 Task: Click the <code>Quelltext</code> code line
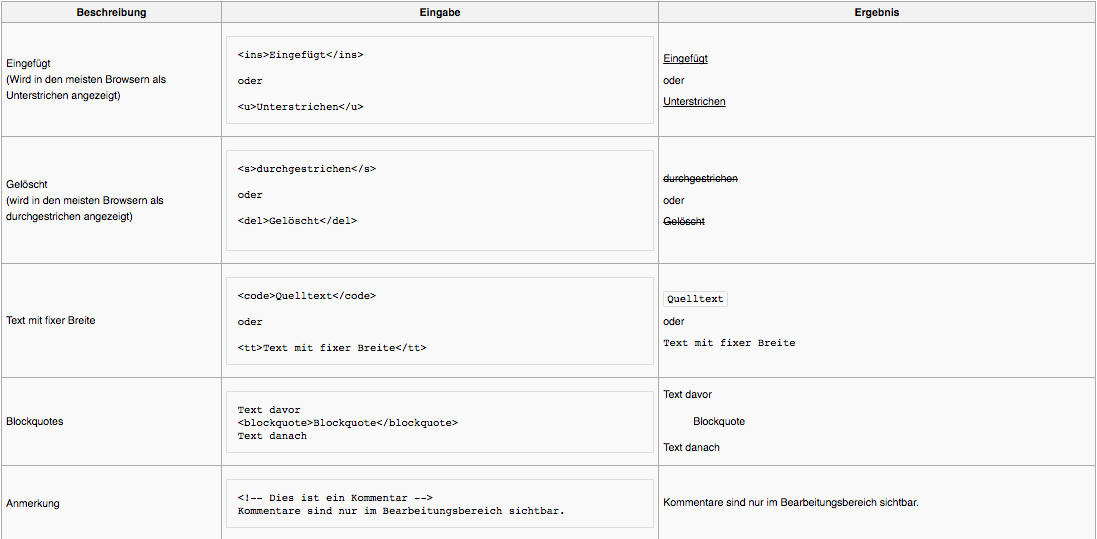(x=307, y=296)
